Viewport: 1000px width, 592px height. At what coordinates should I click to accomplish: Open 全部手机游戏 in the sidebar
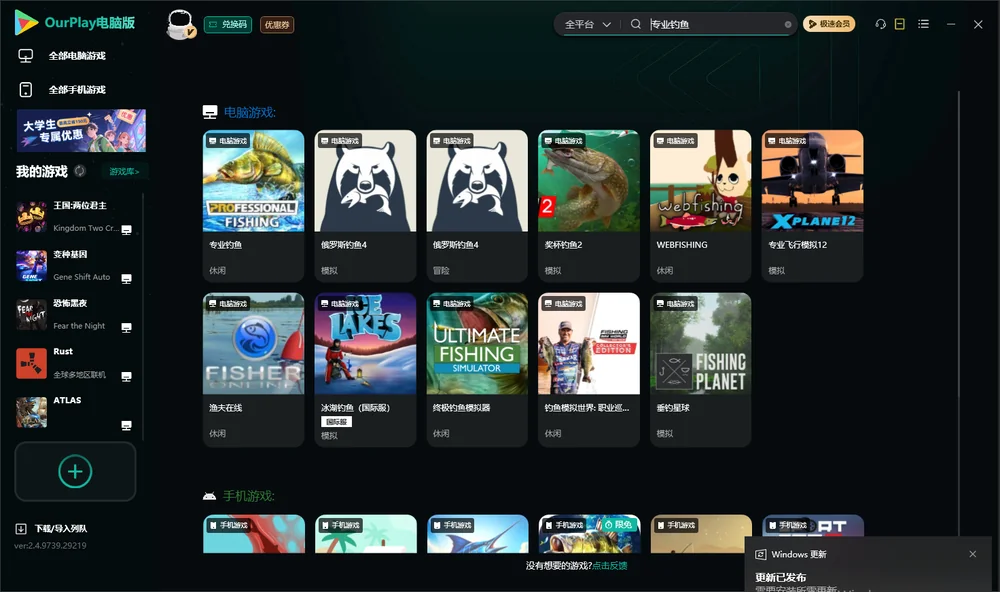click(x=77, y=90)
